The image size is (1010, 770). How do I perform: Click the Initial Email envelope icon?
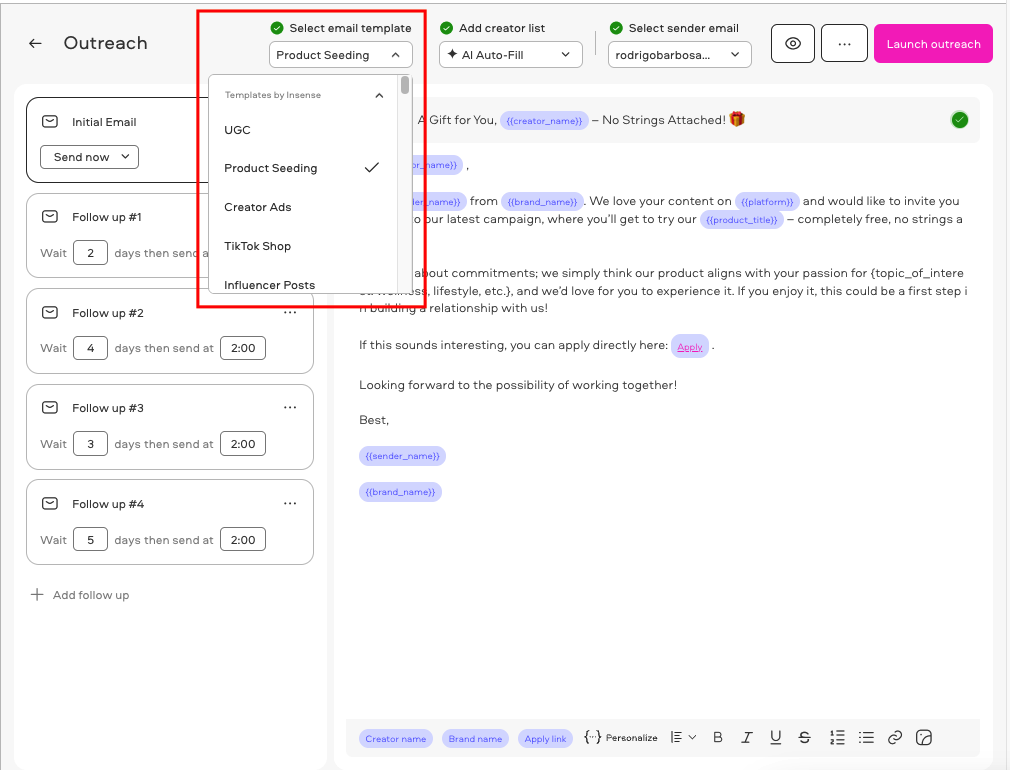coord(50,122)
